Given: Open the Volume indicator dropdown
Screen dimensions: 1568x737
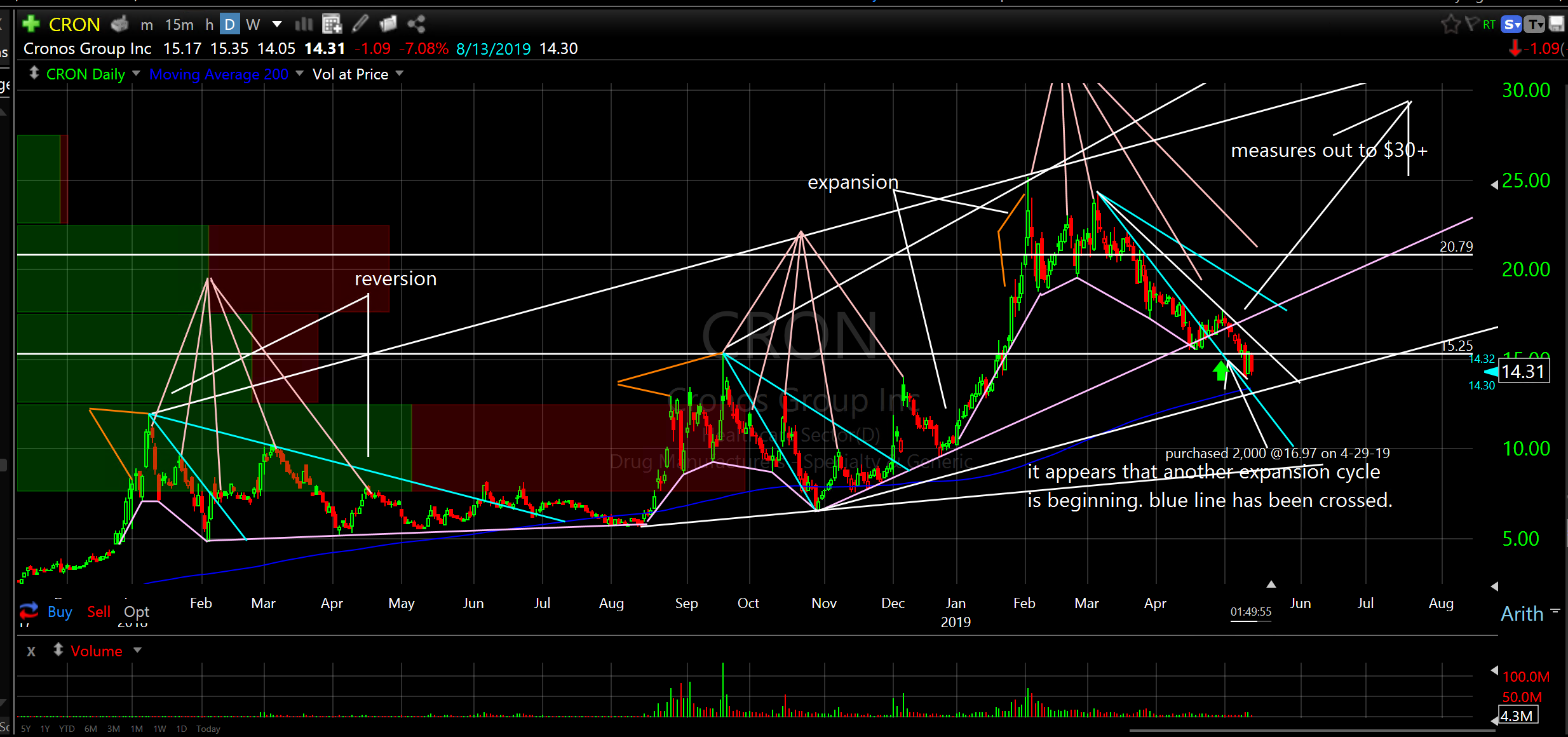Looking at the screenshot, I should [138, 651].
